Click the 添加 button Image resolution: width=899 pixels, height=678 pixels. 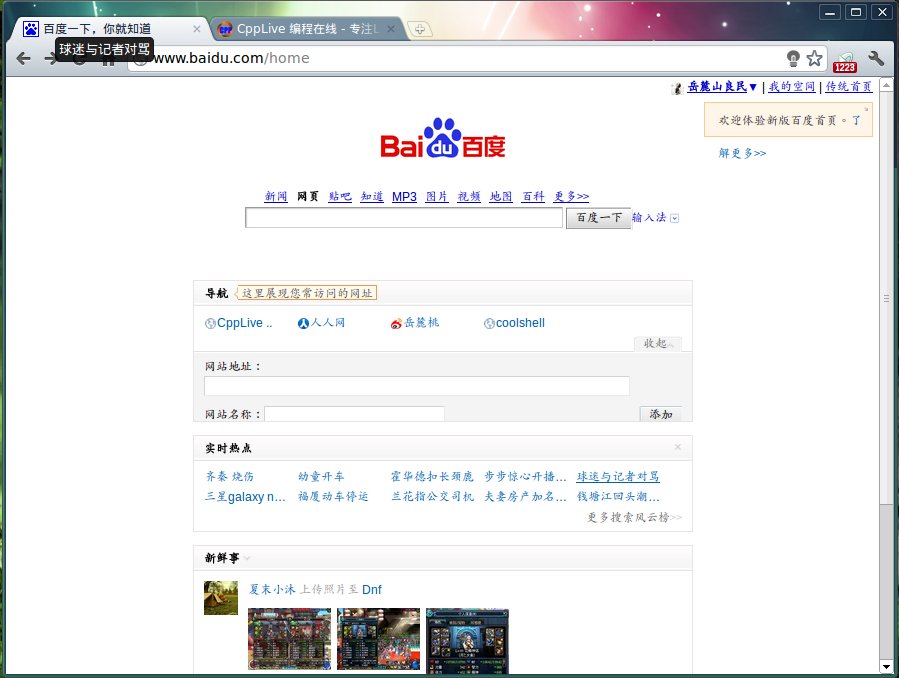(660, 414)
